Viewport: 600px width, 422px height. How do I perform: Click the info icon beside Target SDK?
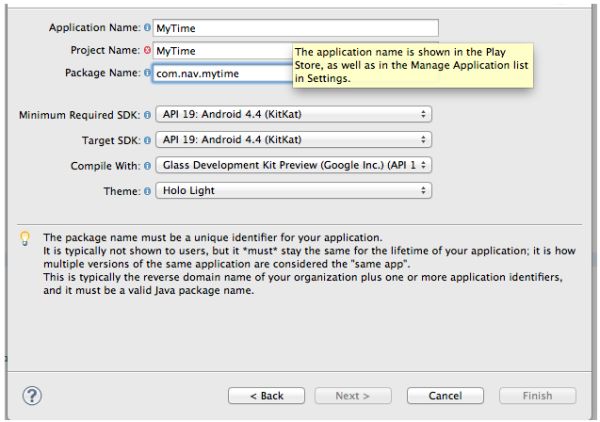(147, 140)
